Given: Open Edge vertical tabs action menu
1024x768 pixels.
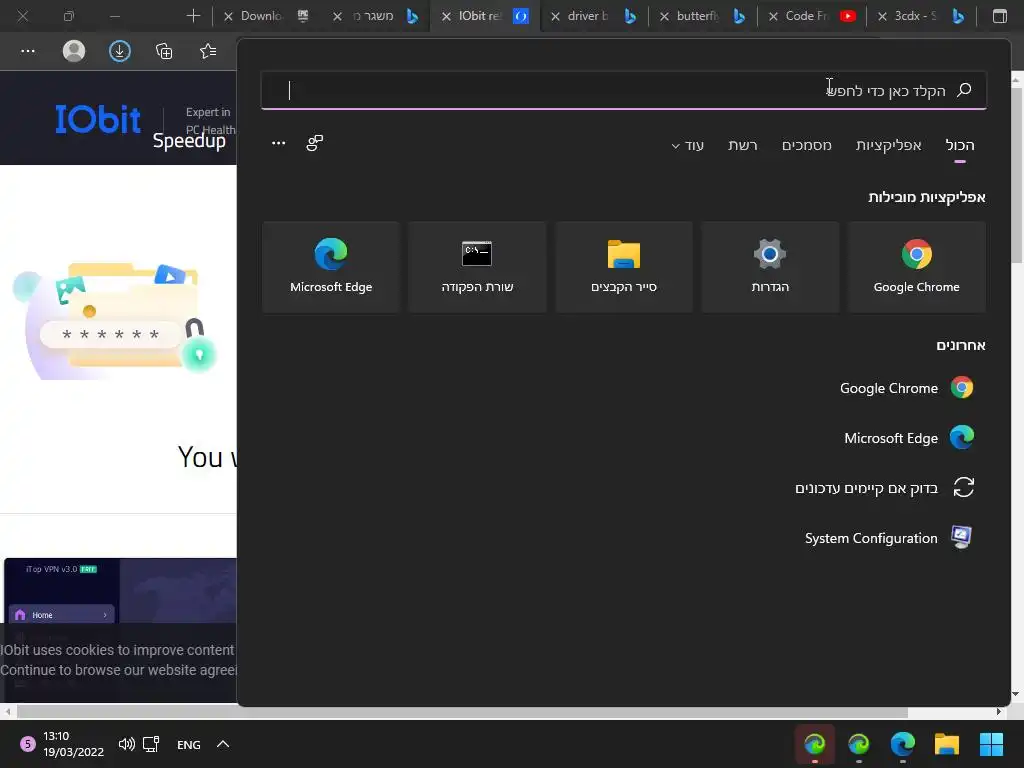Looking at the screenshot, I should 1000,16.
